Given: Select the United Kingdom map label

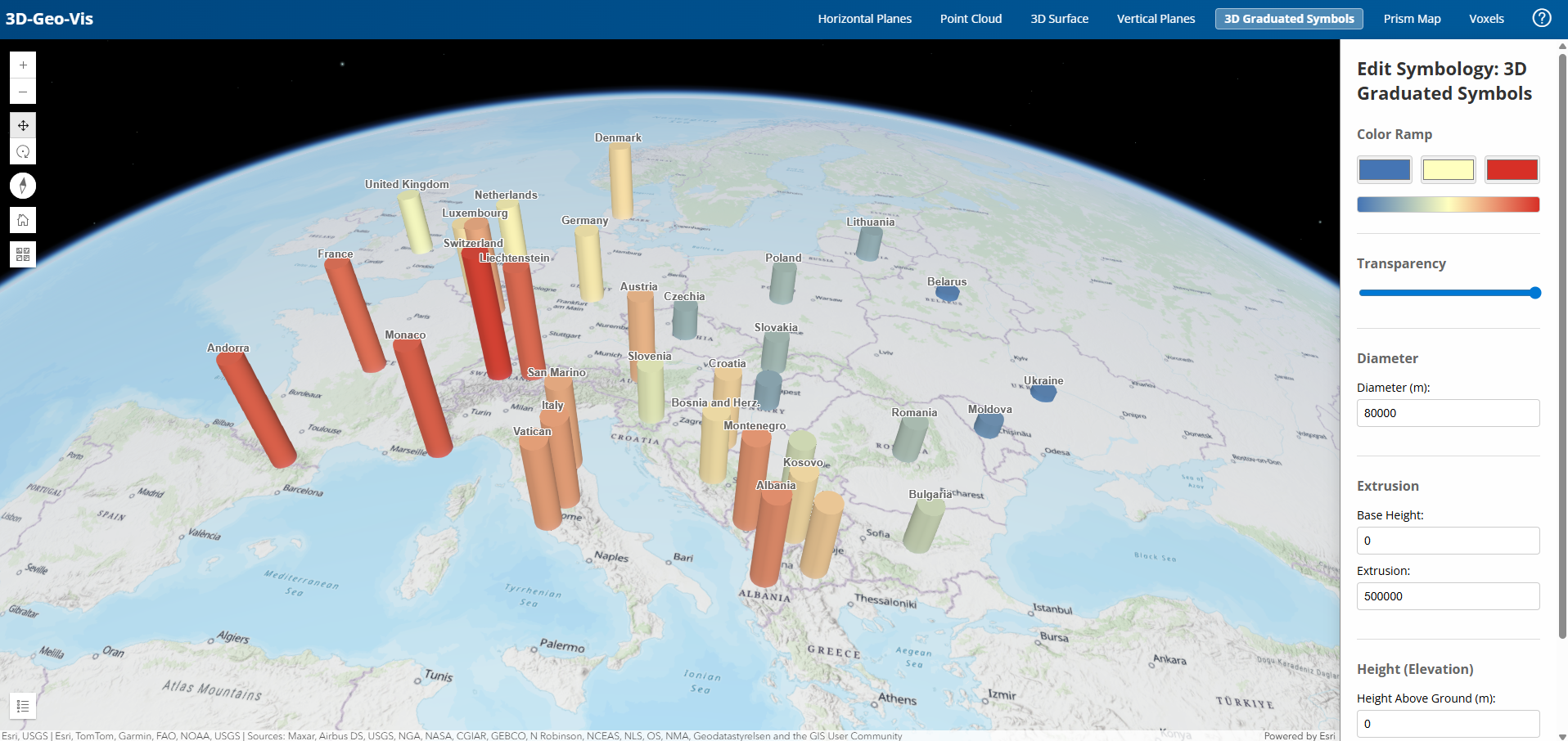Looking at the screenshot, I should 407,184.
